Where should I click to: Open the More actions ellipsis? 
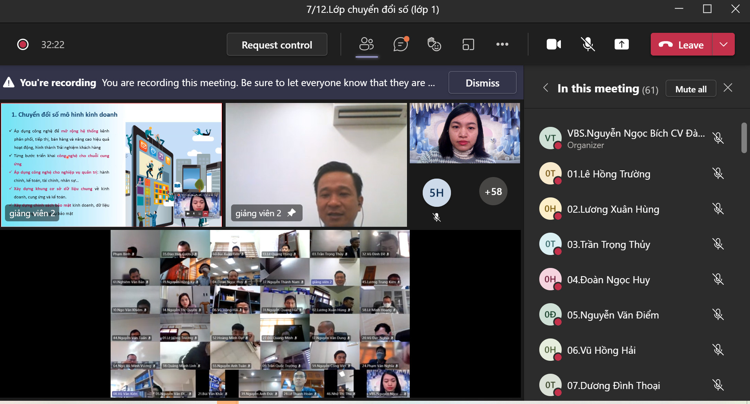click(x=502, y=44)
